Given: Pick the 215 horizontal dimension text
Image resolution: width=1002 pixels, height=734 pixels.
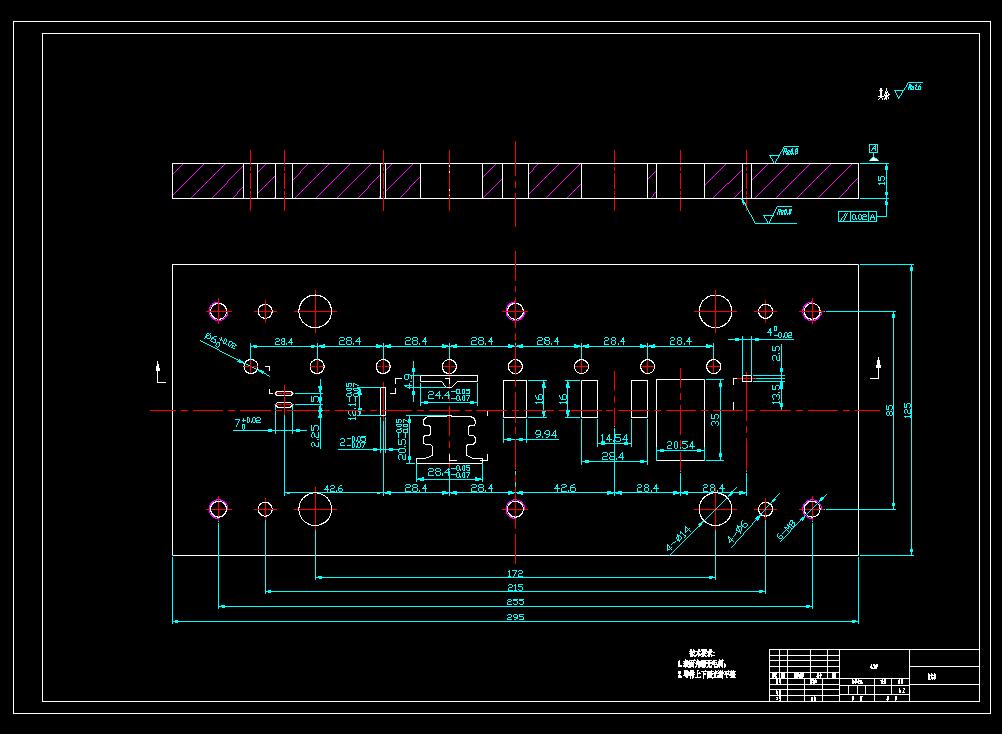Looking at the screenshot, I should pos(515,587).
